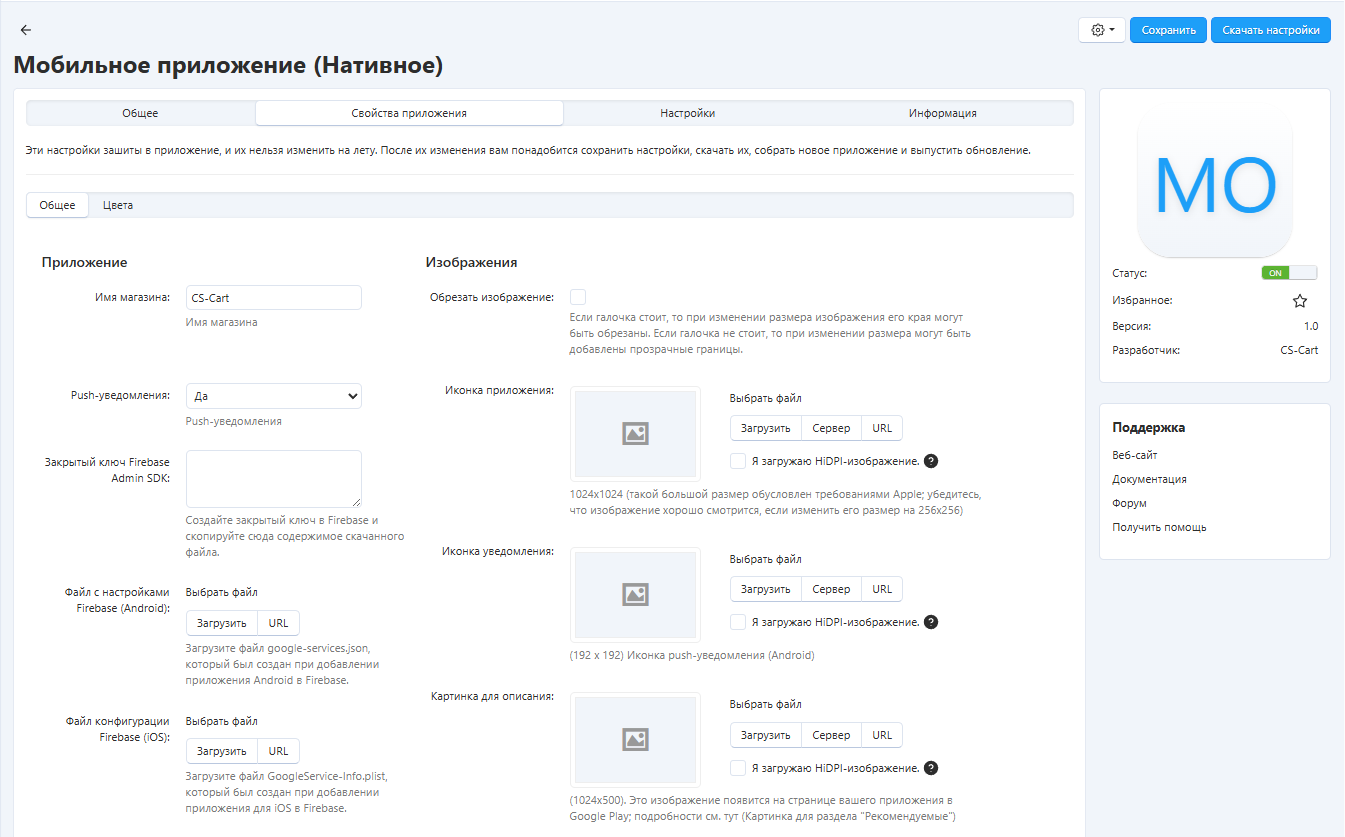Open the gear settings dropdown menu
Viewport: 1345px width, 837px height.
tap(1102, 30)
